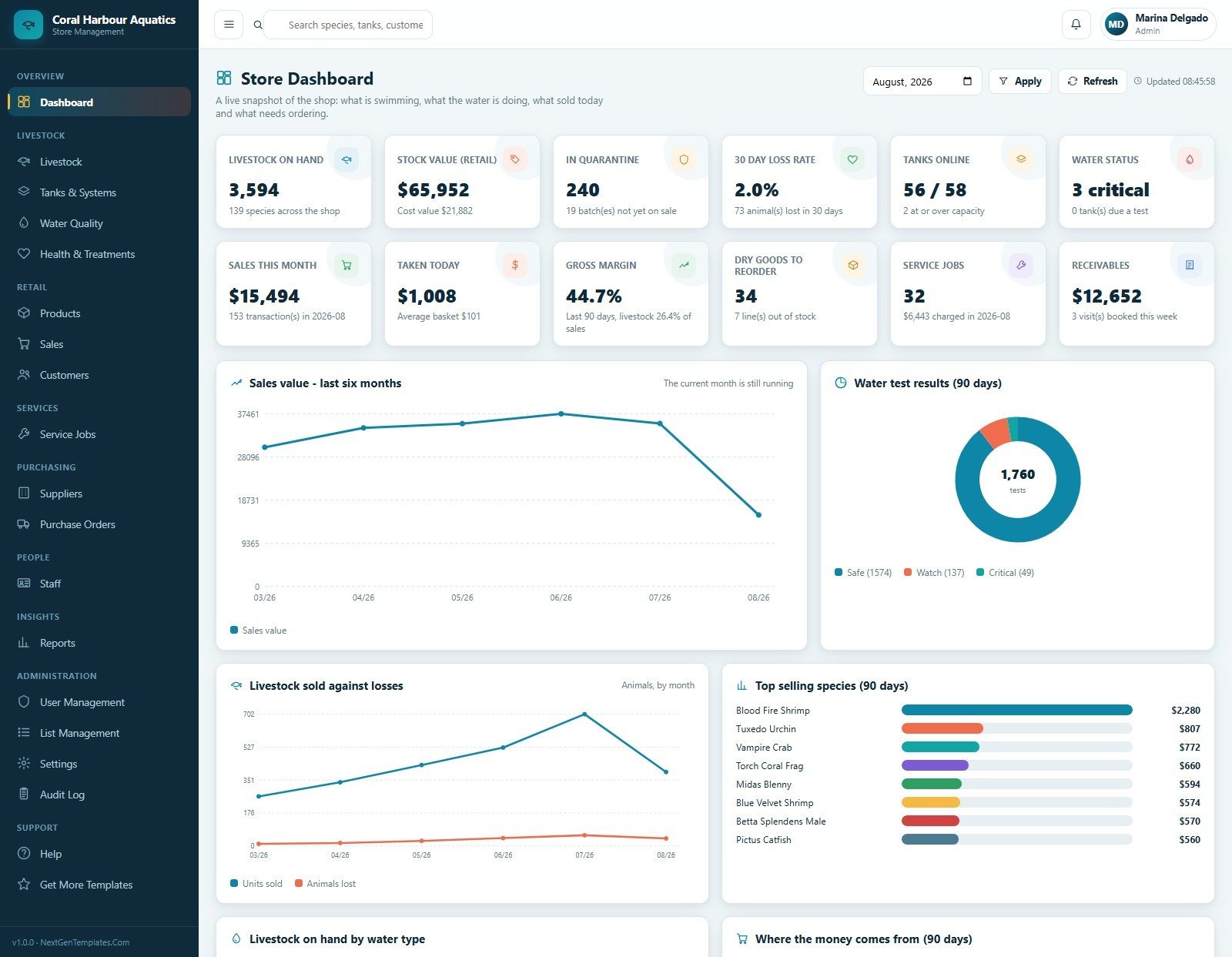
Task: Open Settings in the sidebar
Action: click(99, 764)
